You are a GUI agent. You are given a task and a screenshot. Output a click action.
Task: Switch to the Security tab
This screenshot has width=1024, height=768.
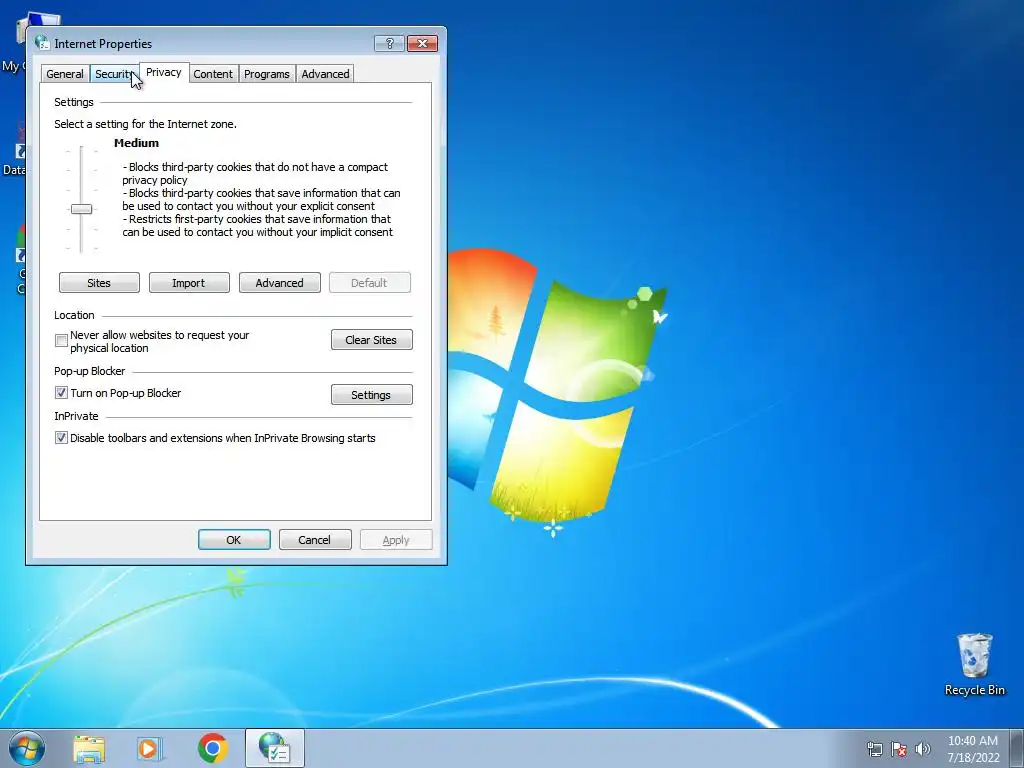click(114, 74)
